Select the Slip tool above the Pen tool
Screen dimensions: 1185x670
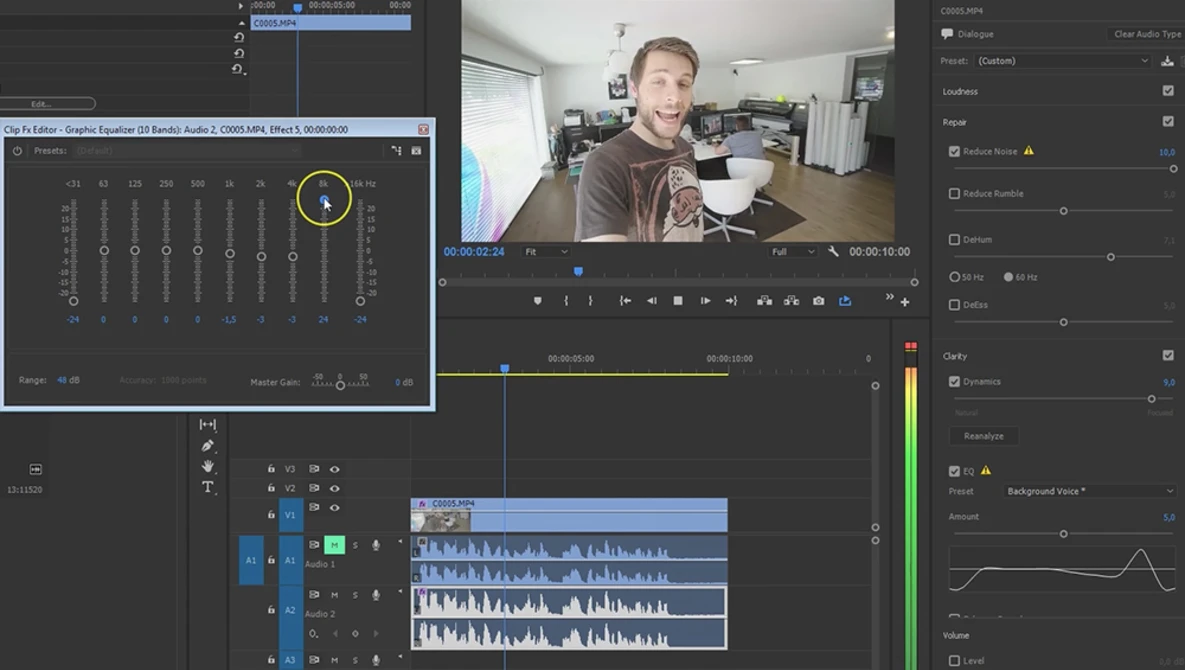pyautogui.click(x=207, y=425)
